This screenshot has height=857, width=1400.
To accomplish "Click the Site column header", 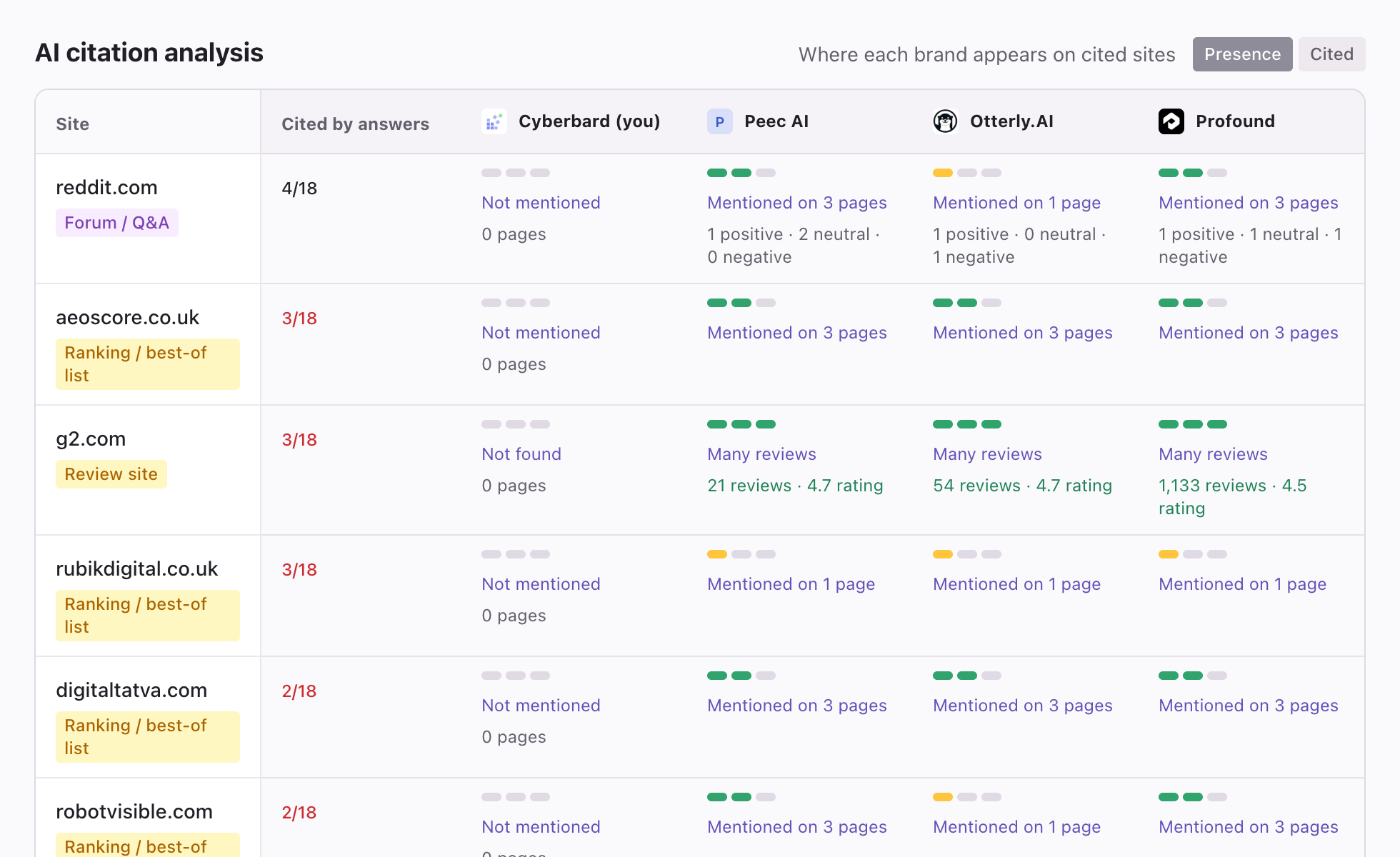I will tap(73, 124).
